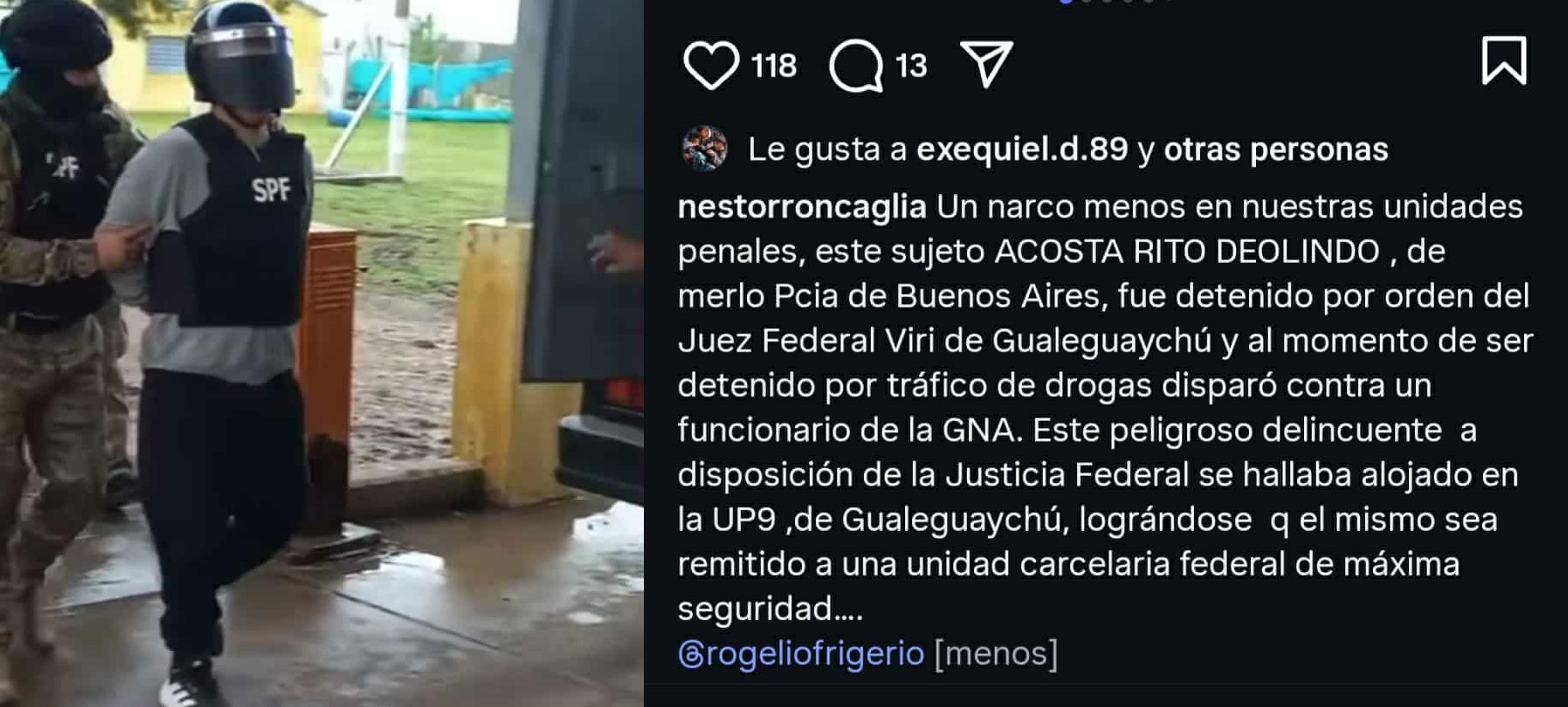Screen dimensions: 1568x707
Task: Like the post with the heart icon
Action: pos(710,65)
